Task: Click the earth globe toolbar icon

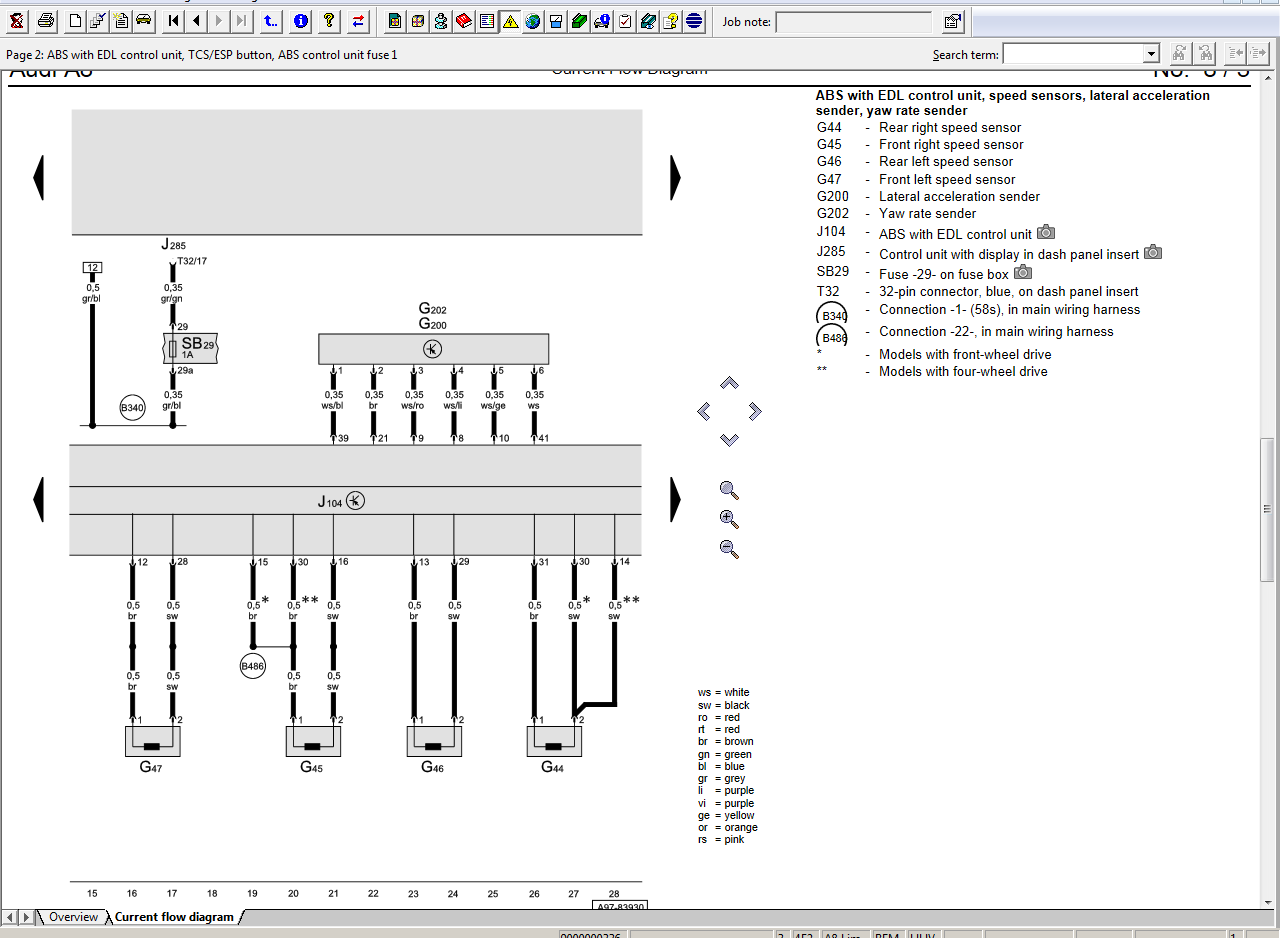Action: pos(533,20)
